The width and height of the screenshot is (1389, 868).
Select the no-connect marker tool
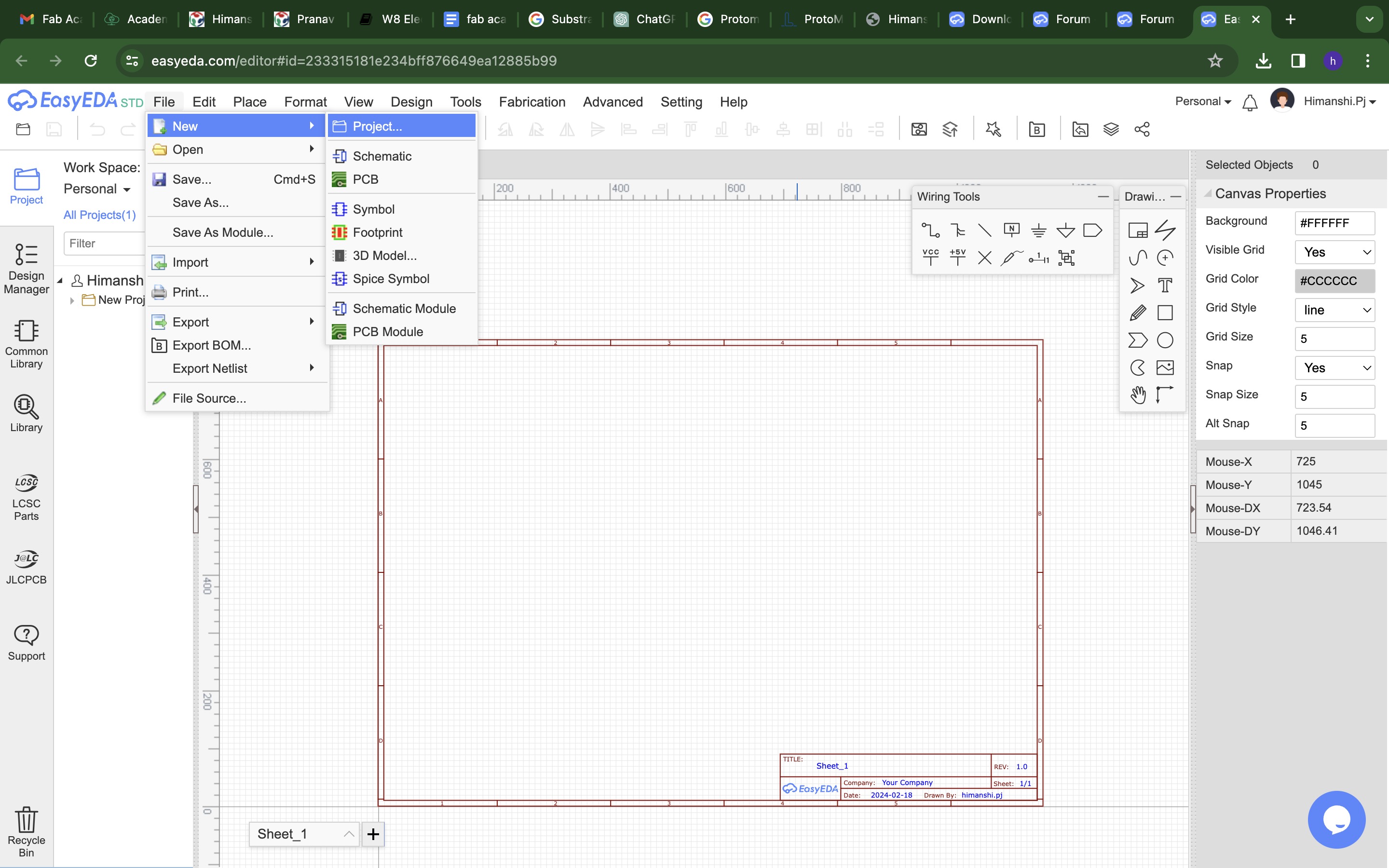984,258
